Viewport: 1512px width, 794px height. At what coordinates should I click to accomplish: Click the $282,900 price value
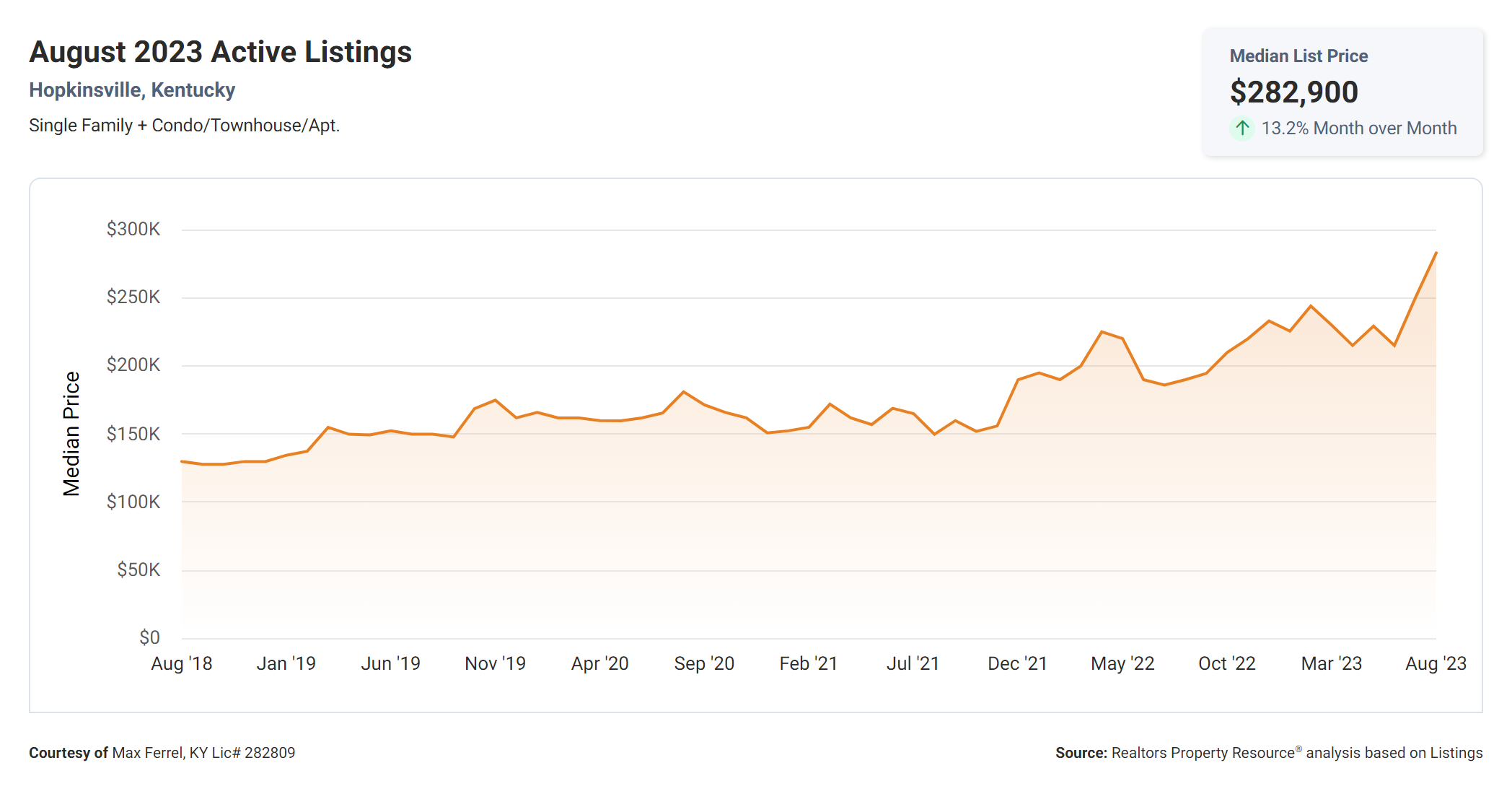coord(1294,92)
